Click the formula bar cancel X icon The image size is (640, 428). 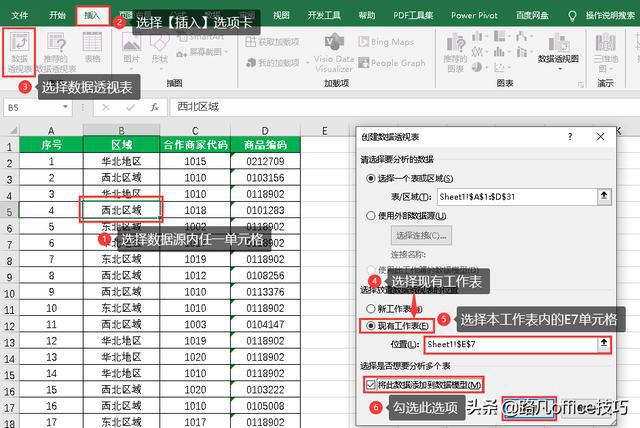click(x=106, y=107)
